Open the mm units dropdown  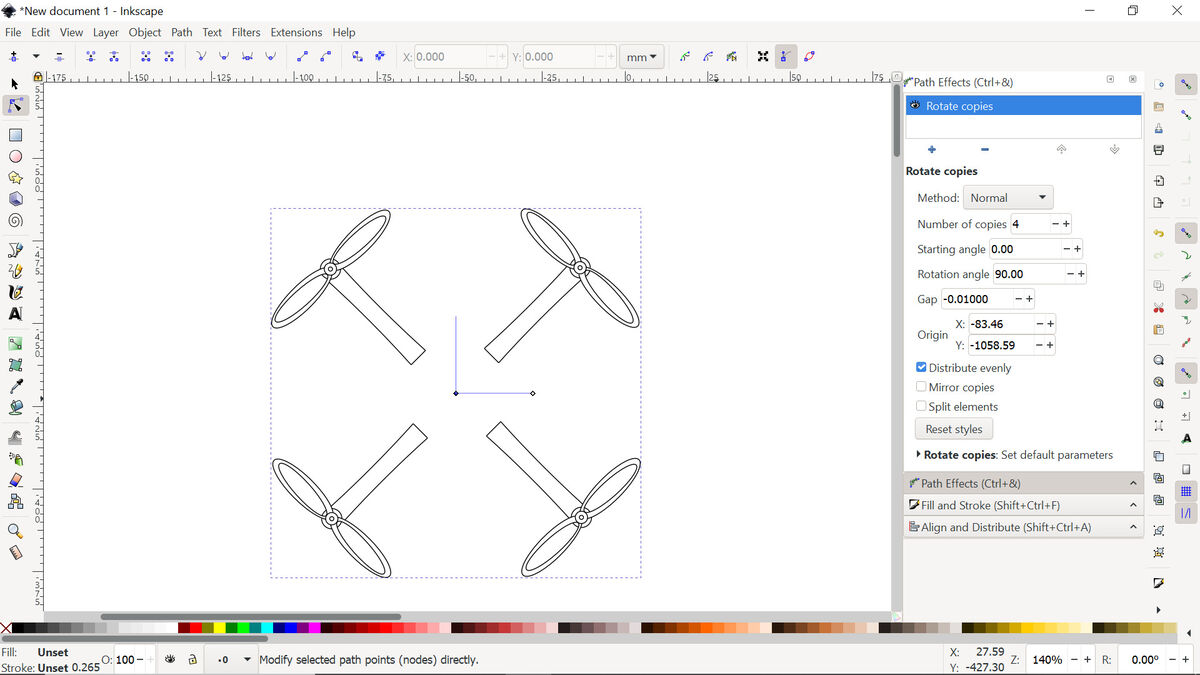642,57
